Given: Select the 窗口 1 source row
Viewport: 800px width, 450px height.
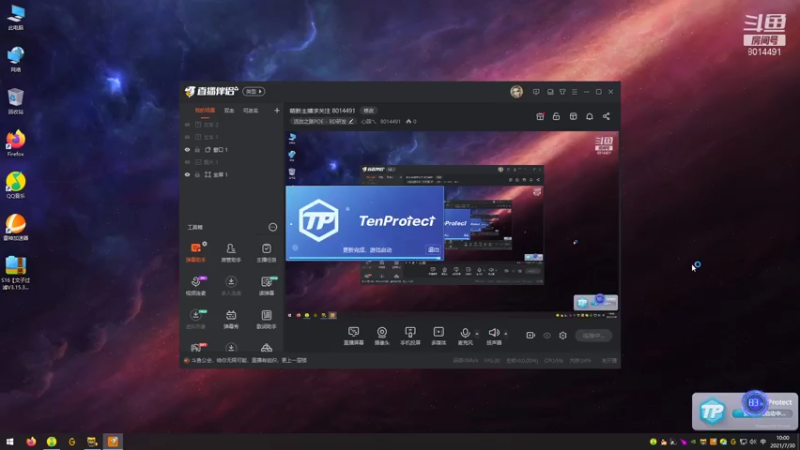Looking at the screenshot, I should 232,149.
